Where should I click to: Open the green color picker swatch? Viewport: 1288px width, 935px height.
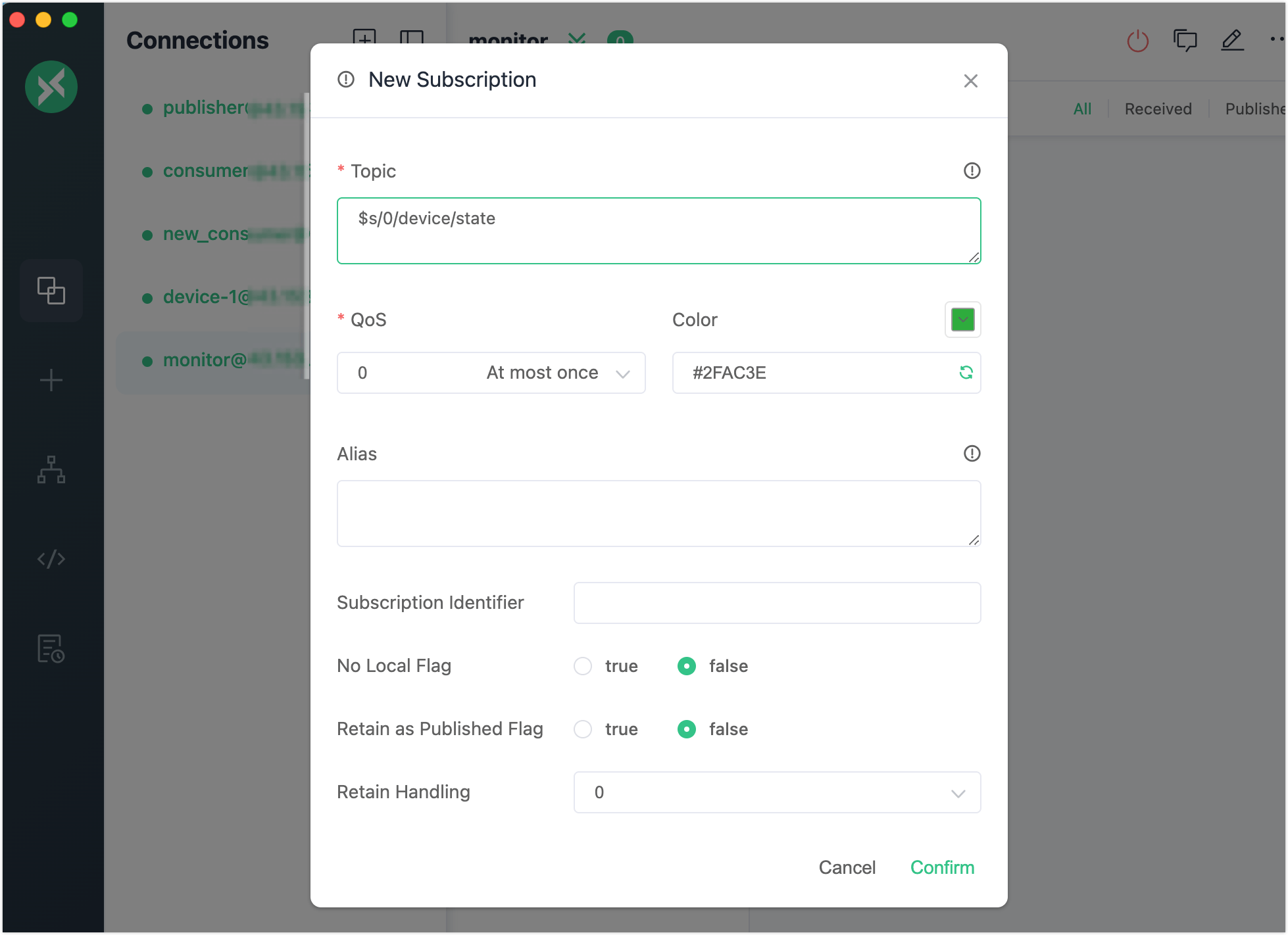pyautogui.click(x=962, y=320)
